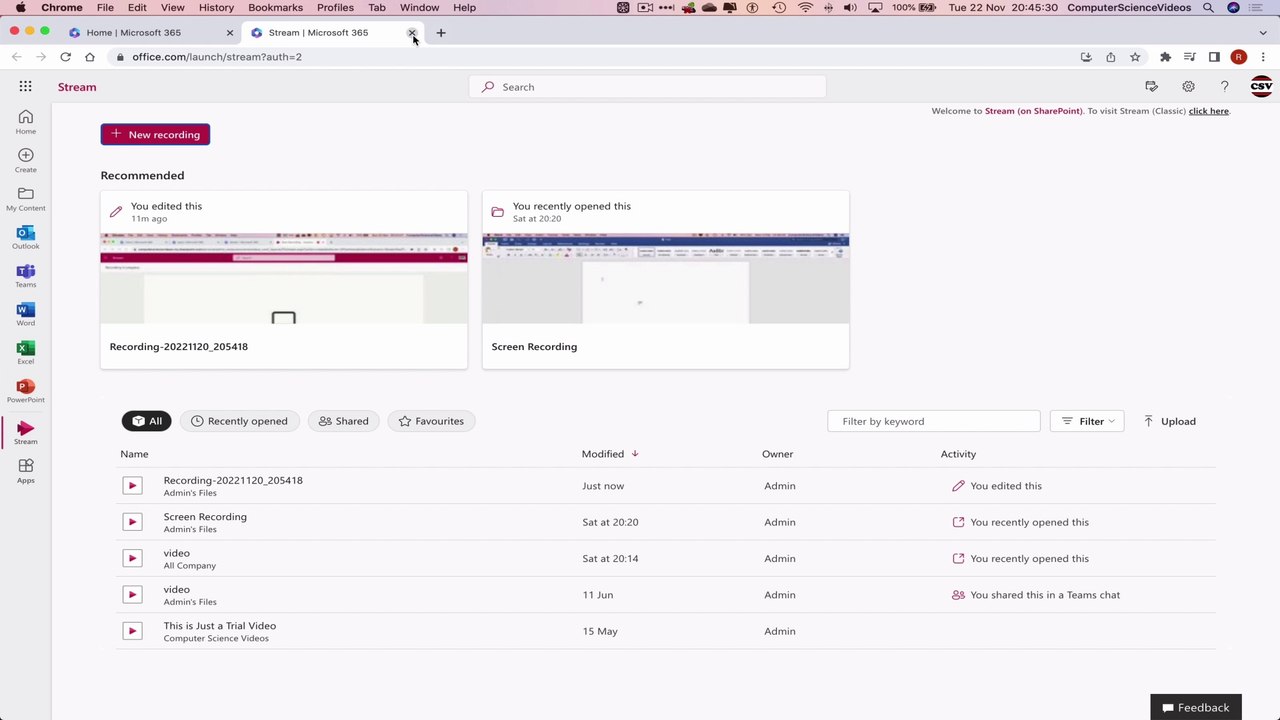Screen dimensions: 1280x720
Task: Click the Search box in header
Action: pos(648,87)
